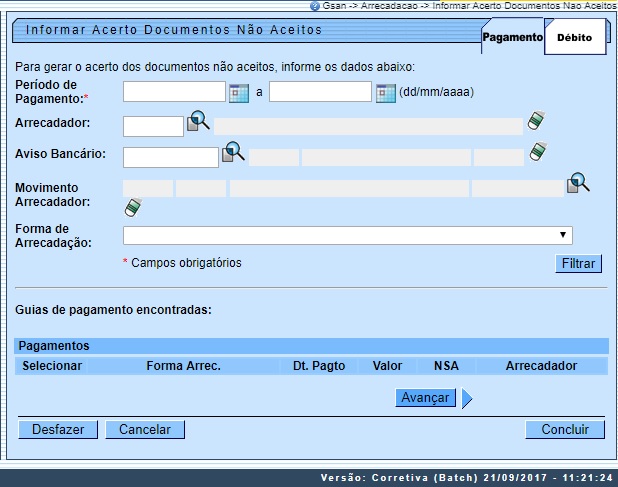Clear Movimento Arrecadador with the eraser icon
The image size is (618, 487).
[130, 207]
